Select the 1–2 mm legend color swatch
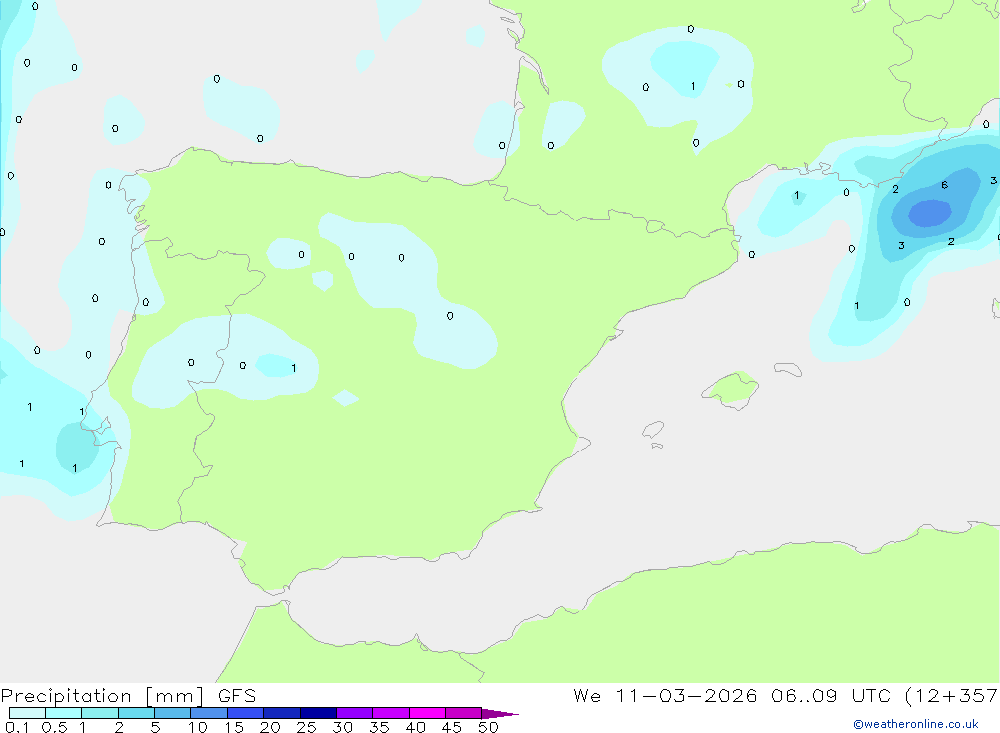1000x733 pixels. 99,713
